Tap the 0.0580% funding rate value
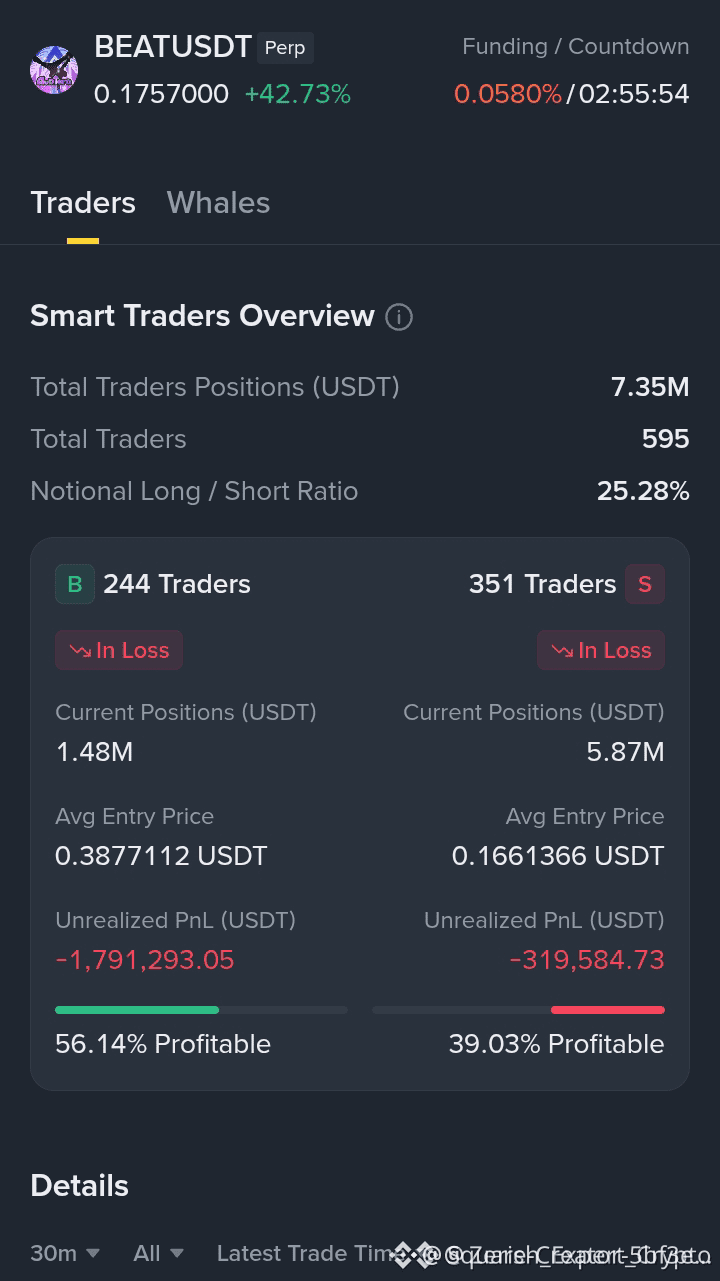Image resolution: width=720 pixels, height=1281 pixels. point(508,94)
